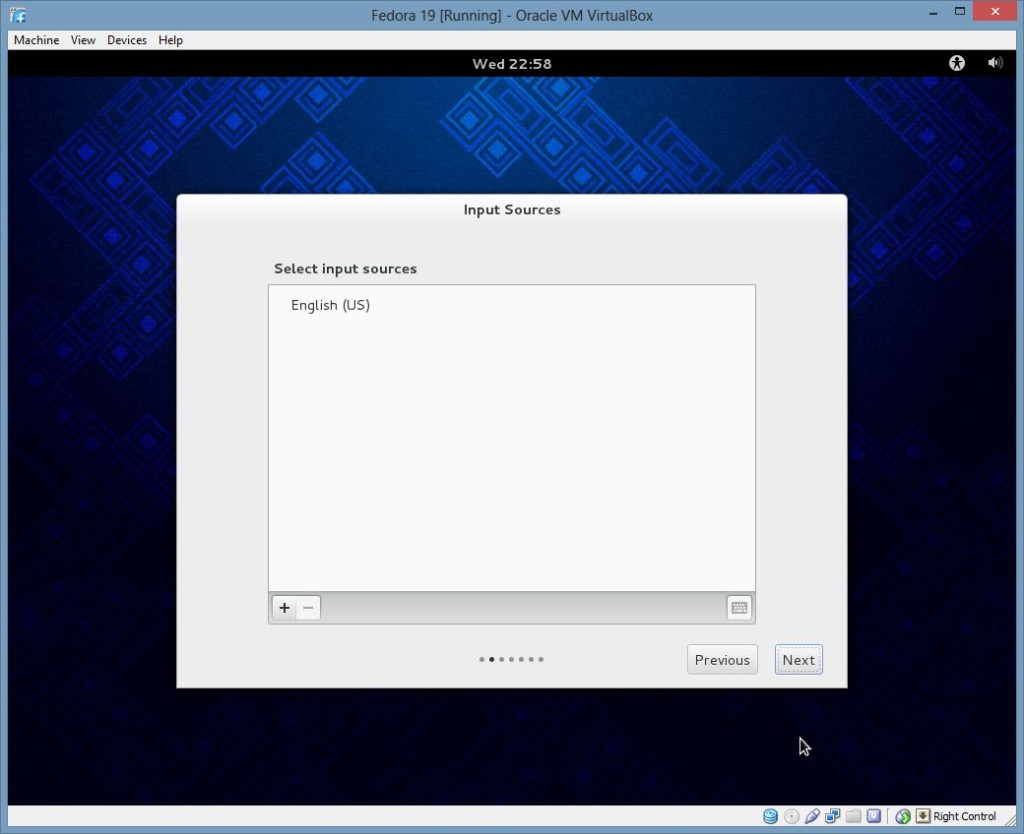
Task: Click the host key arrow icon
Action: tap(923, 816)
